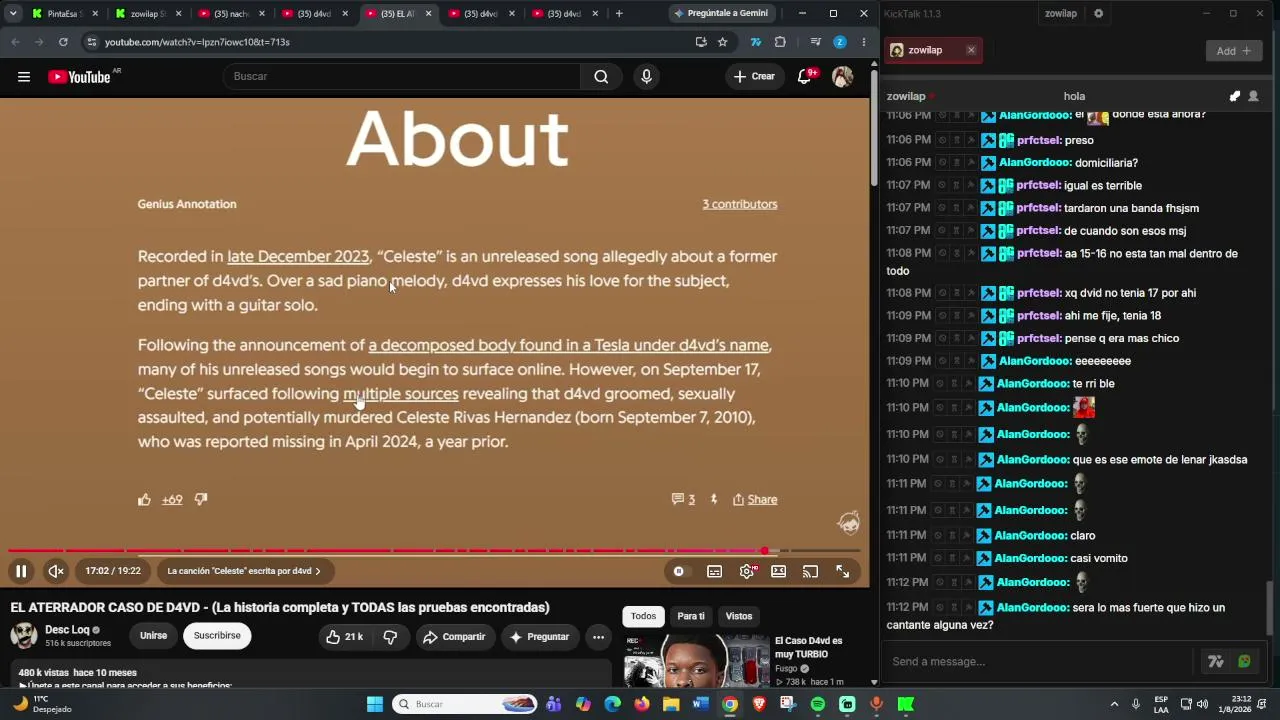Open the browser extensions puzzle icon

coord(780,42)
